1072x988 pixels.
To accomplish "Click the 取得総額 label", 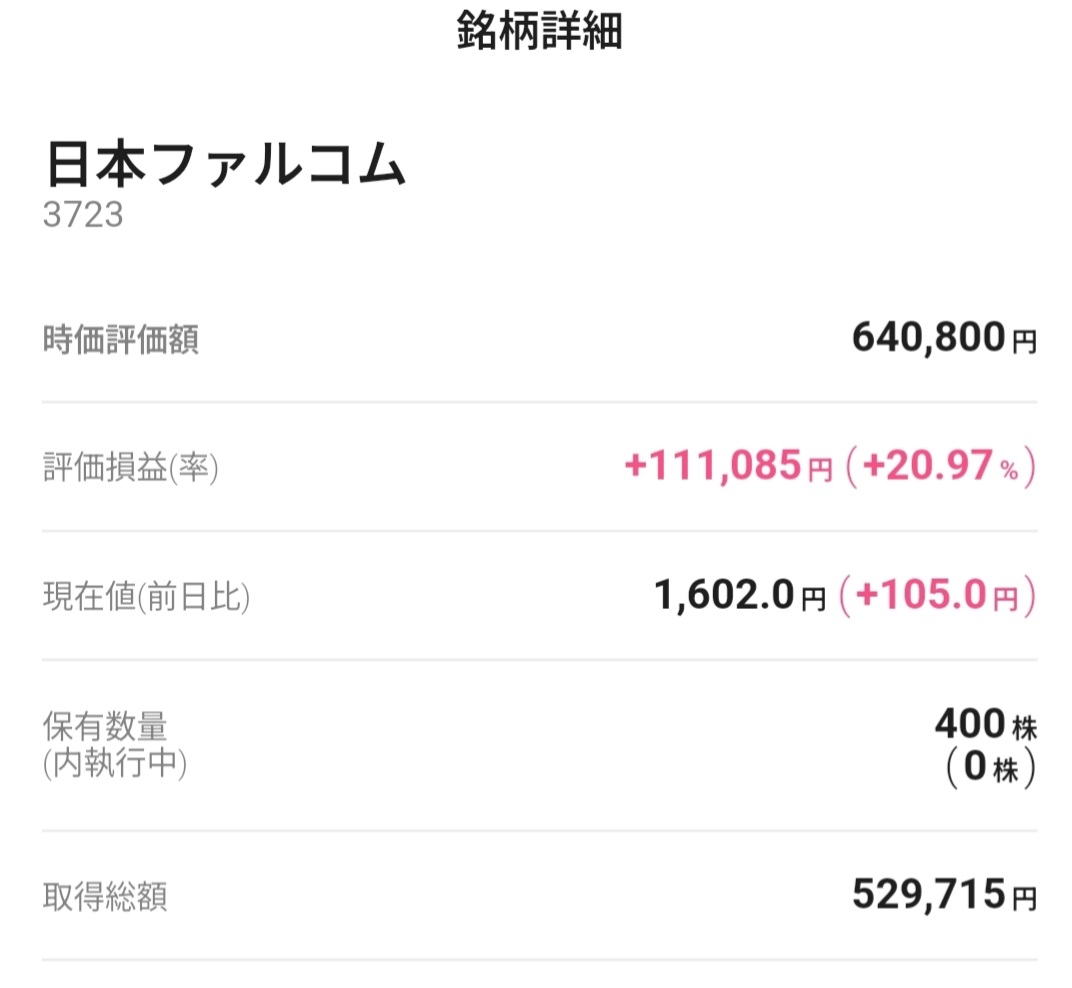I will coord(105,896).
